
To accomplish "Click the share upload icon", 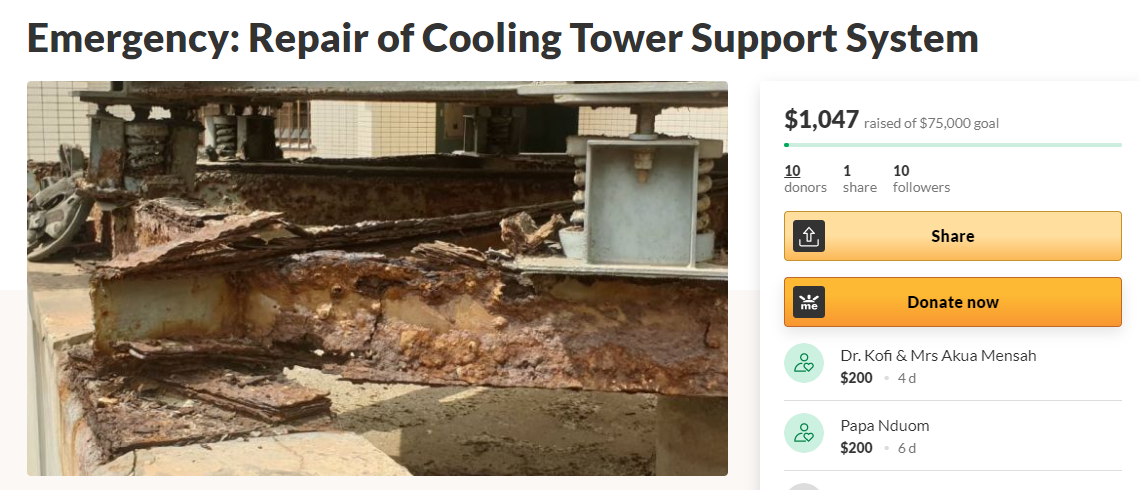I will (808, 236).
